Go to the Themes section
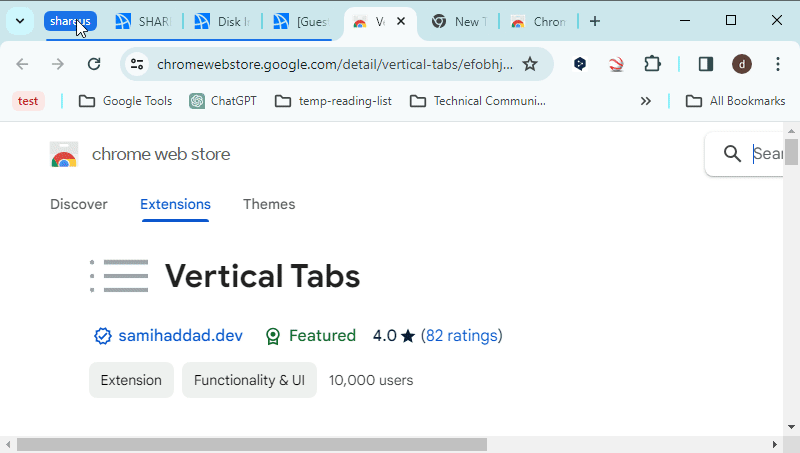 point(269,205)
